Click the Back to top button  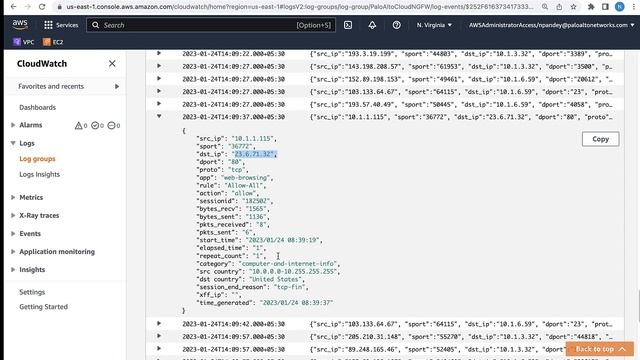click(600, 349)
